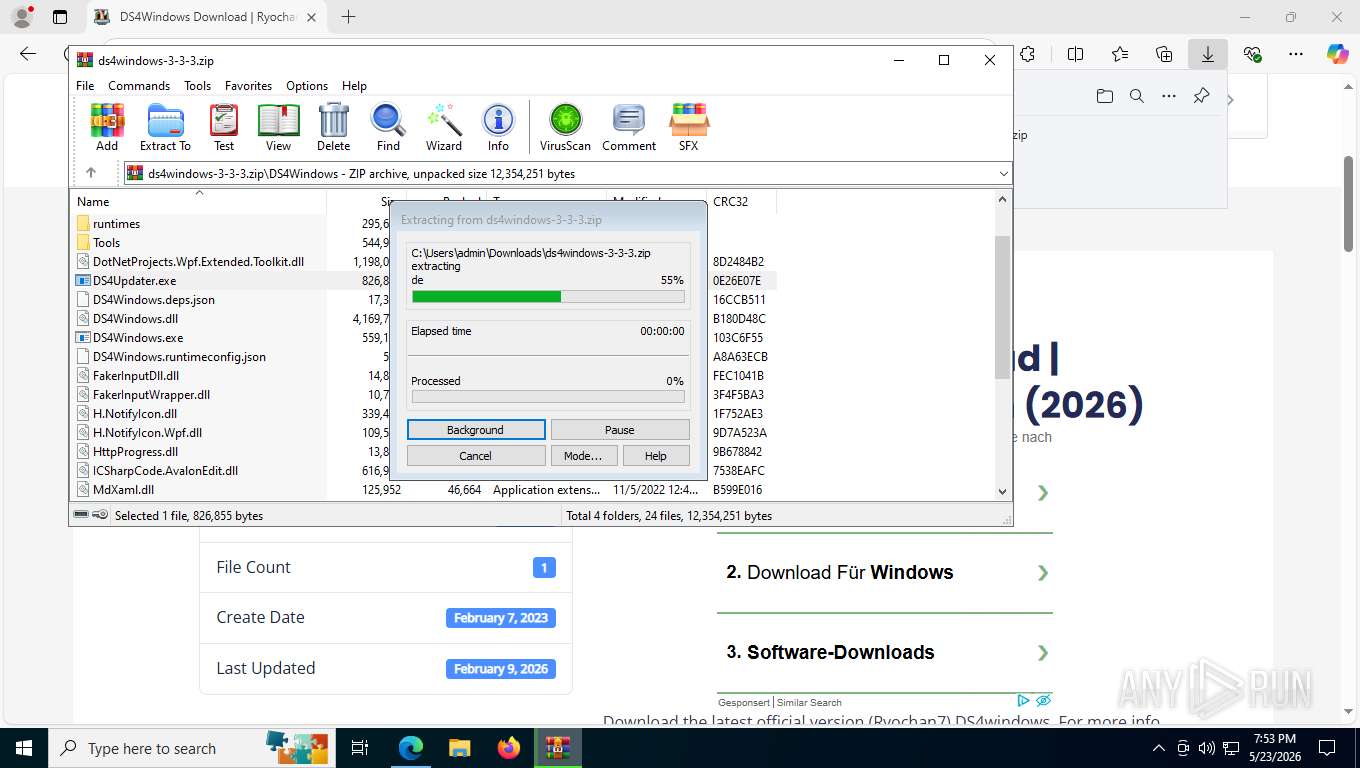Run the VirusScan icon
This screenshot has height=768, width=1360.
(x=565, y=126)
